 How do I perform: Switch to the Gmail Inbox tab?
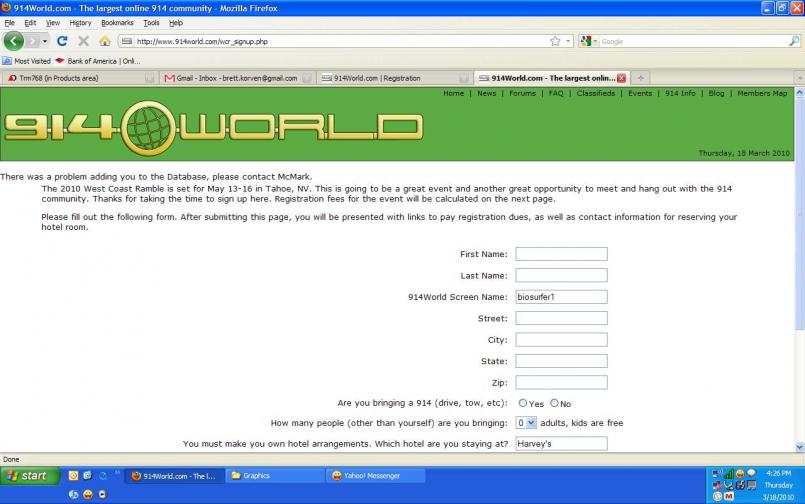point(237,78)
